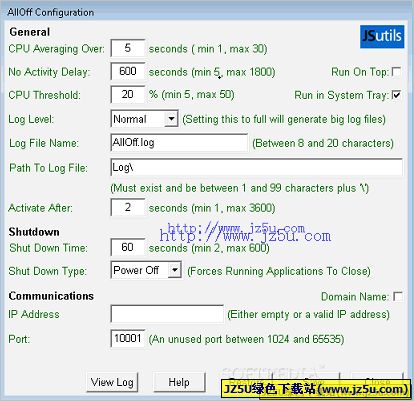414x401 pixels.
Task: Click the AllOff Configuration title bar text
Action: tap(51, 12)
